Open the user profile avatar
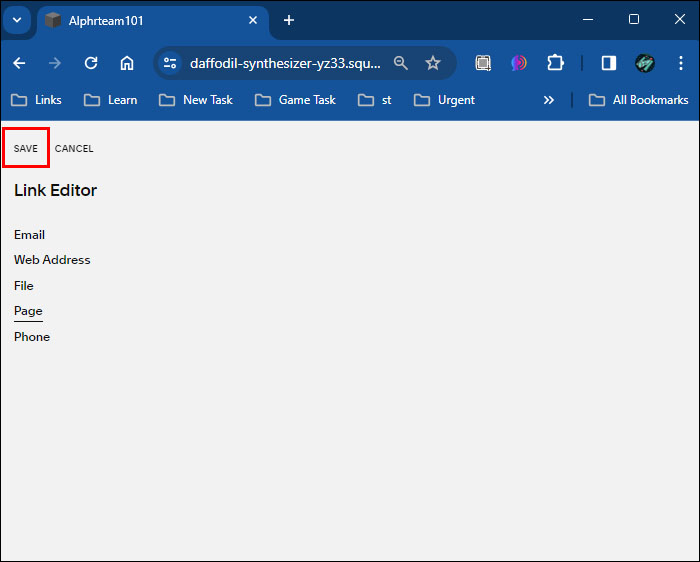The width and height of the screenshot is (700, 562). pos(645,63)
